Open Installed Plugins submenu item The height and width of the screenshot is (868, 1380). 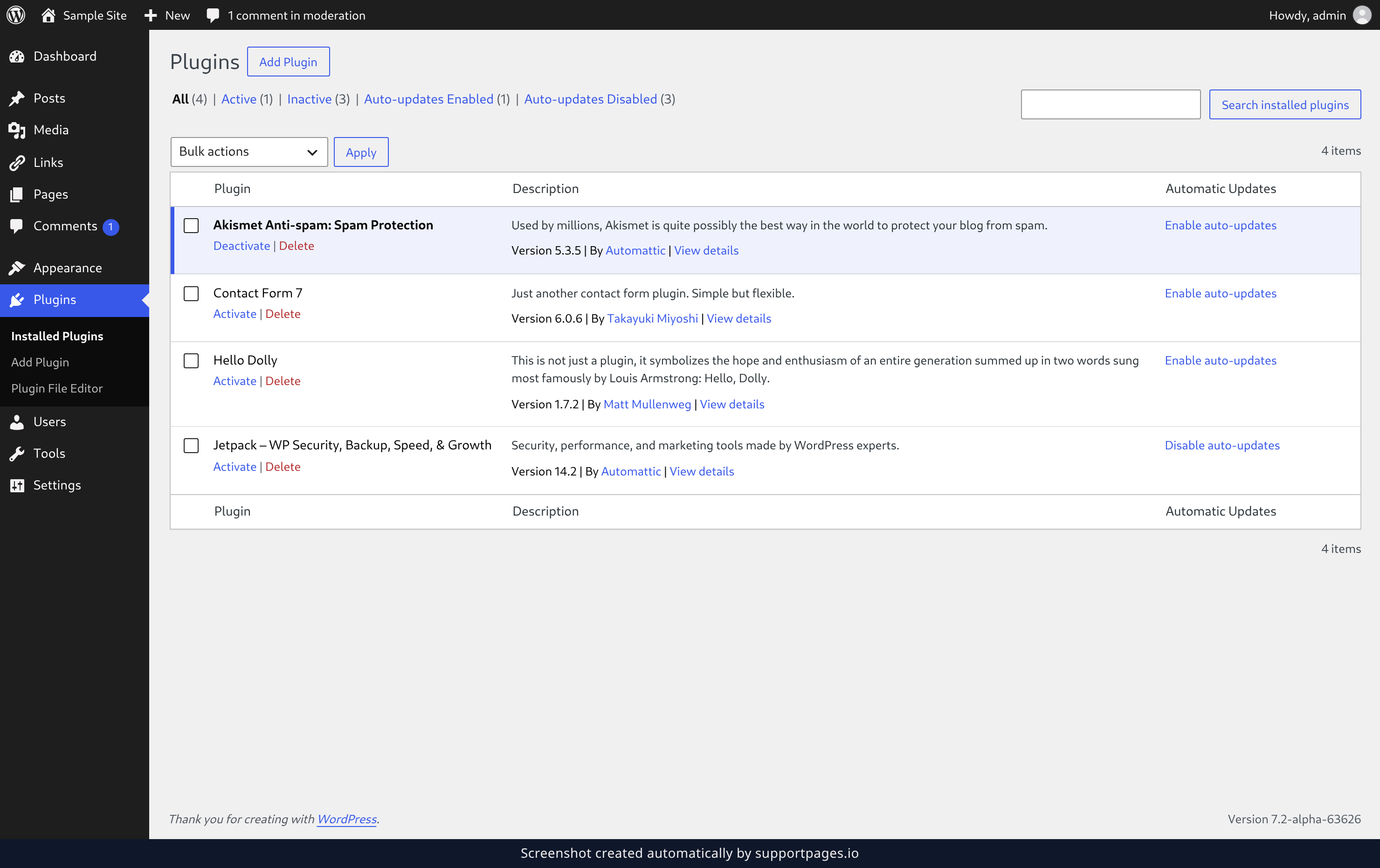(x=57, y=336)
